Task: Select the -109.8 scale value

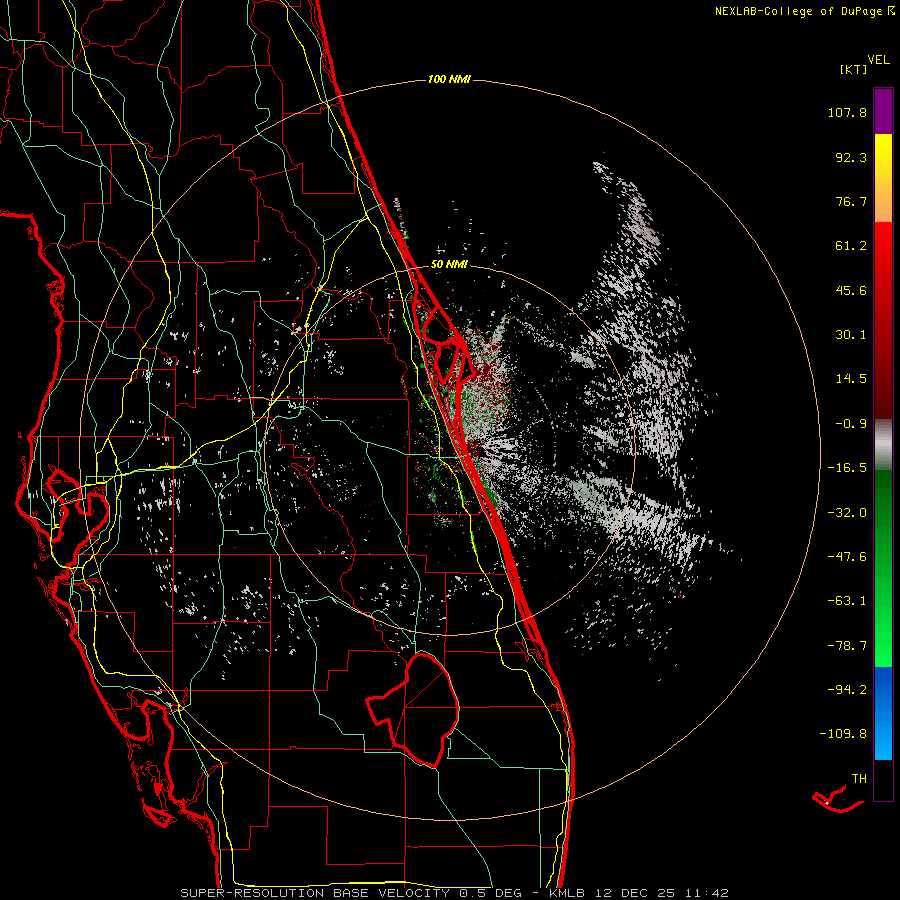Action: click(x=843, y=734)
